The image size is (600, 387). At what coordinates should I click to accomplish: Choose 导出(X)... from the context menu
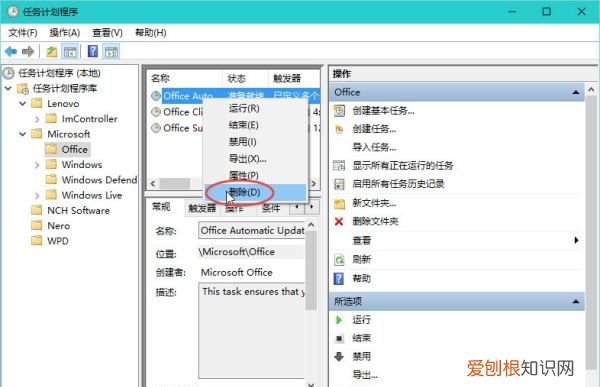tap(255, 158)
